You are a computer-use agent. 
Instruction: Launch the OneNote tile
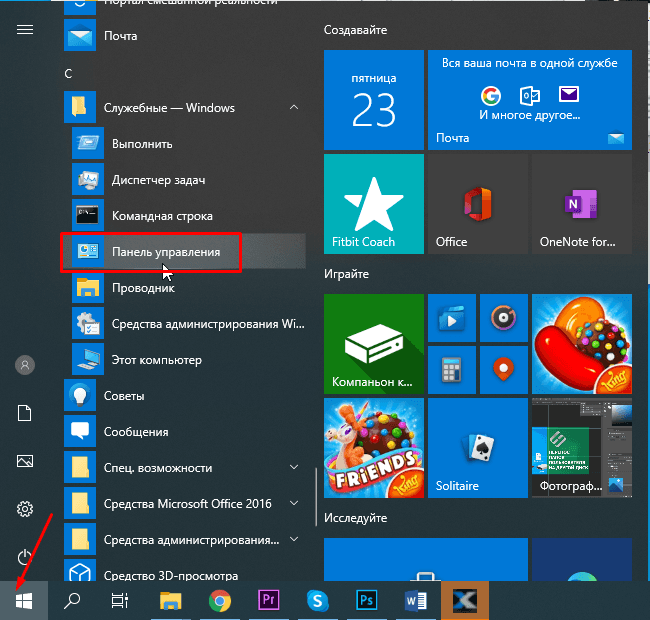(x=580, y=203)
